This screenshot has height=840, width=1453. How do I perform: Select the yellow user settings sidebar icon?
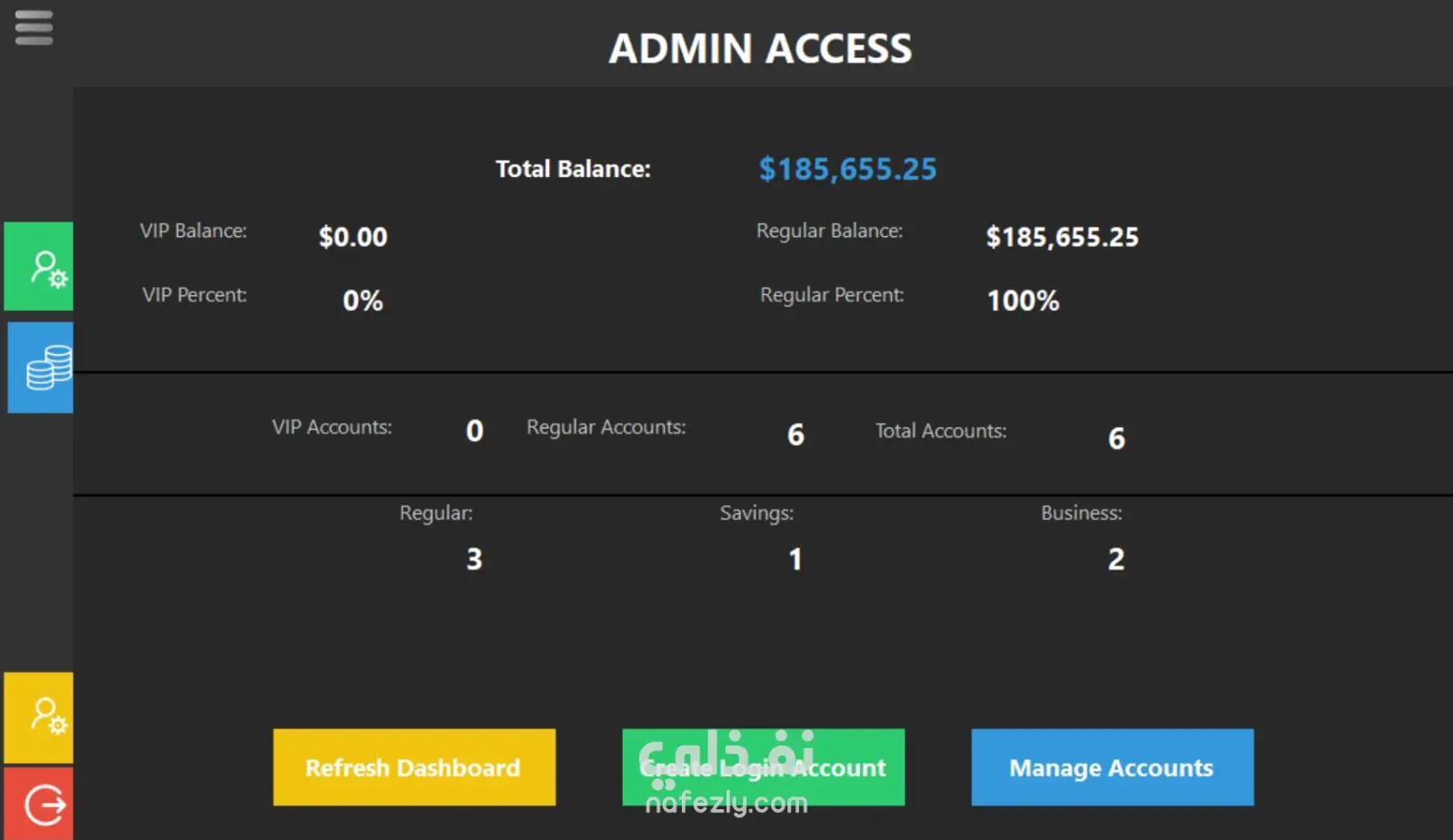click(39, 717)
